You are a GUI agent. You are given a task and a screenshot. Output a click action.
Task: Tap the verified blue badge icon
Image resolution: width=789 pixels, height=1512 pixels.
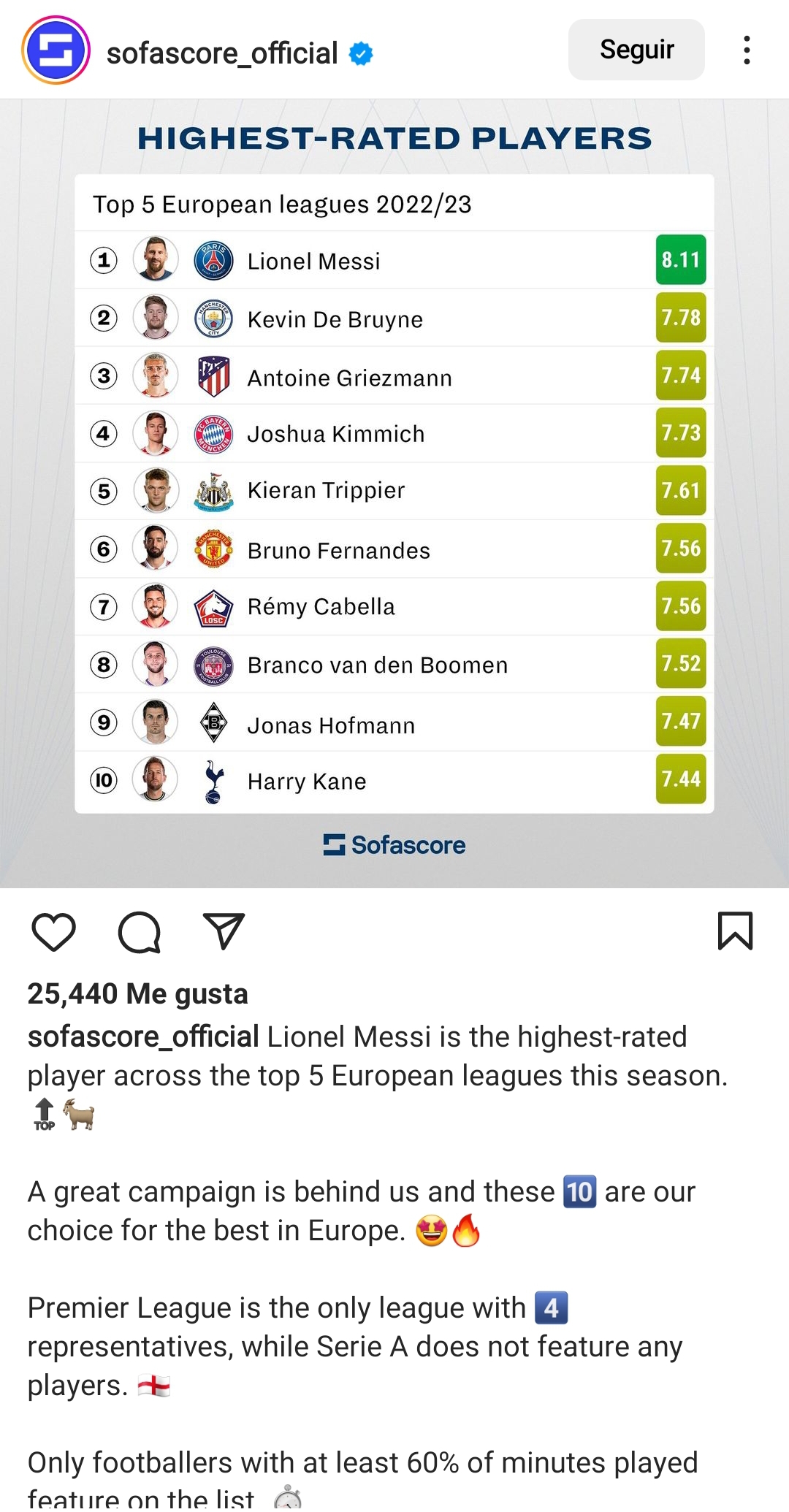coord(361,53)
